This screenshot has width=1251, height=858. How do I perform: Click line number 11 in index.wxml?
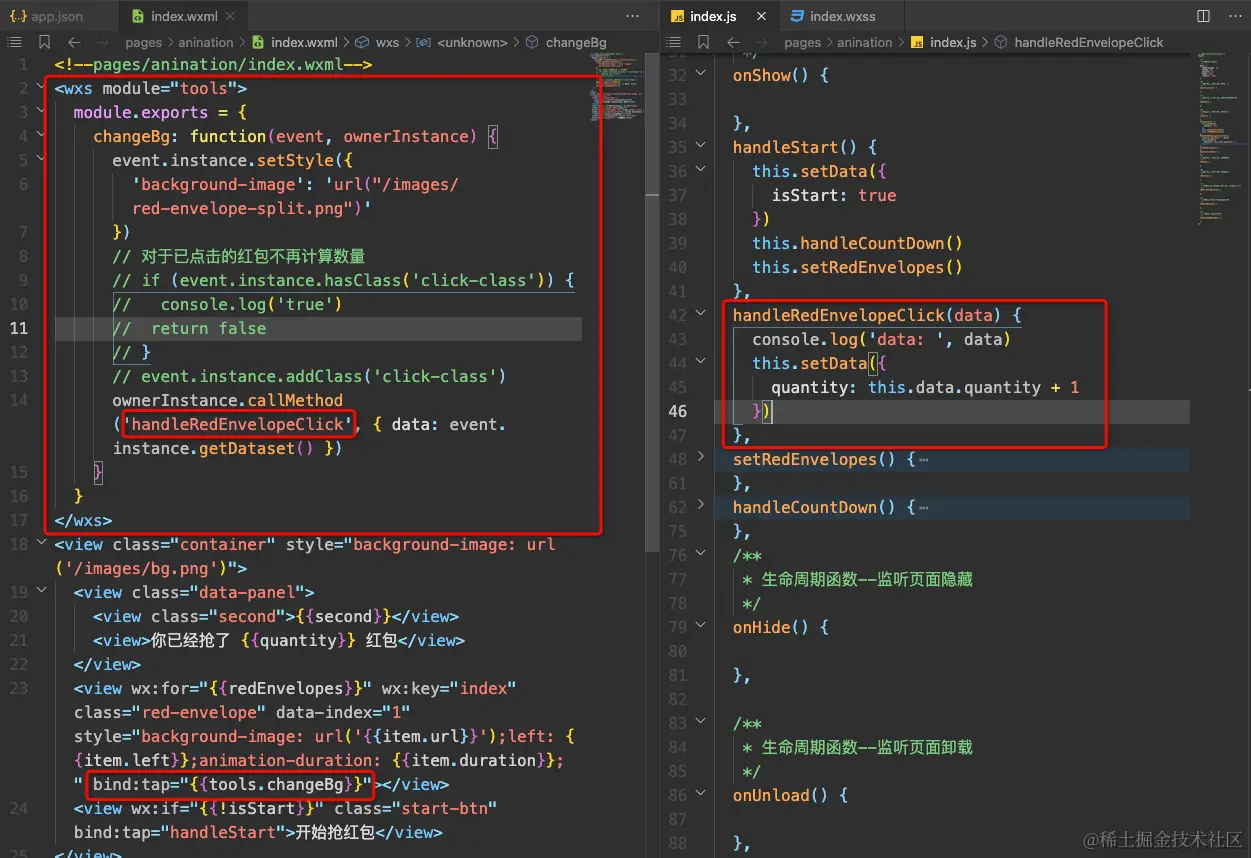tap(20, 328)
